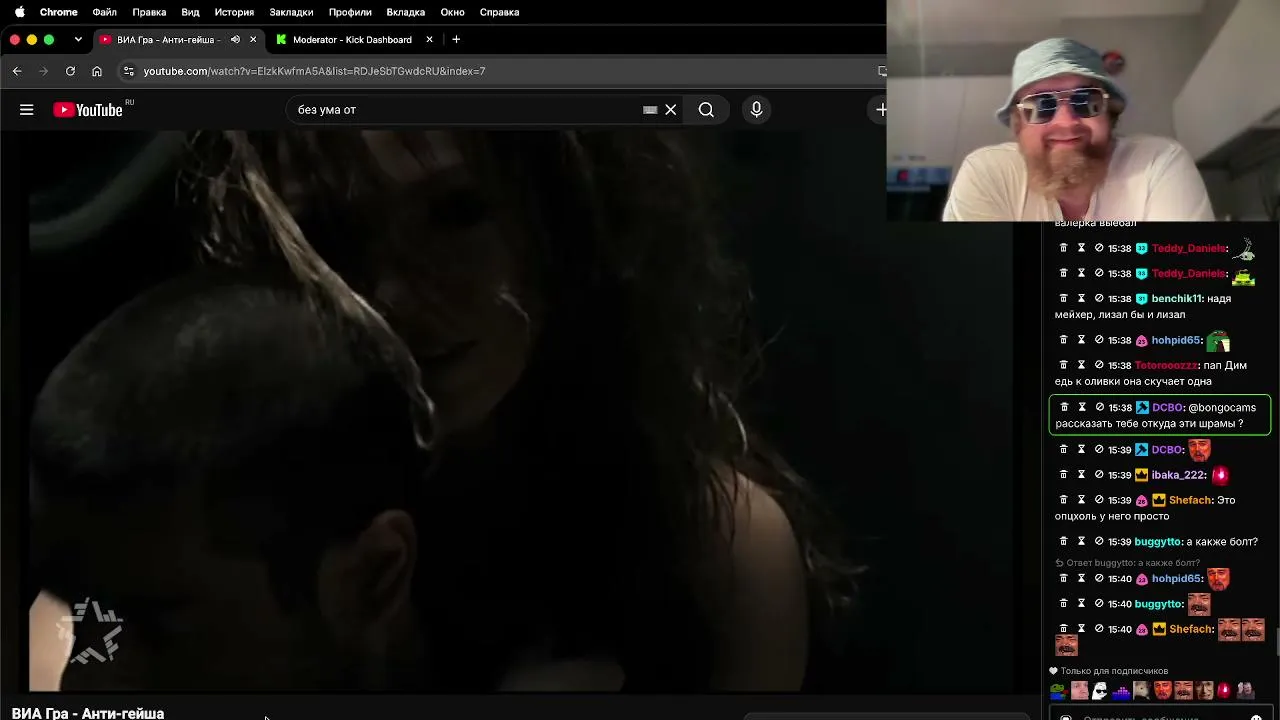The width and height of the screenshot is (1280, 720).
Task: Delete hohpid65's 15:40 chat message
Action: pyautogui.click(x=1064, y=579)
